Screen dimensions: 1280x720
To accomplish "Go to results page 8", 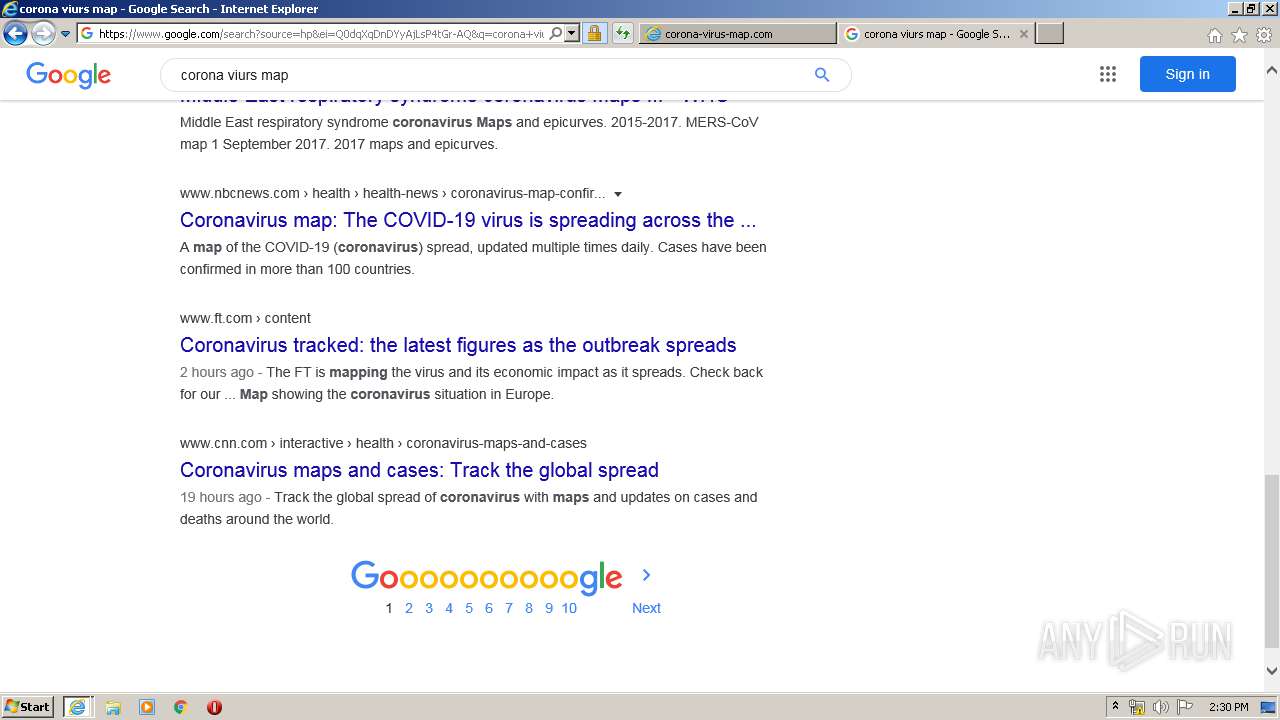I will 528,608.
